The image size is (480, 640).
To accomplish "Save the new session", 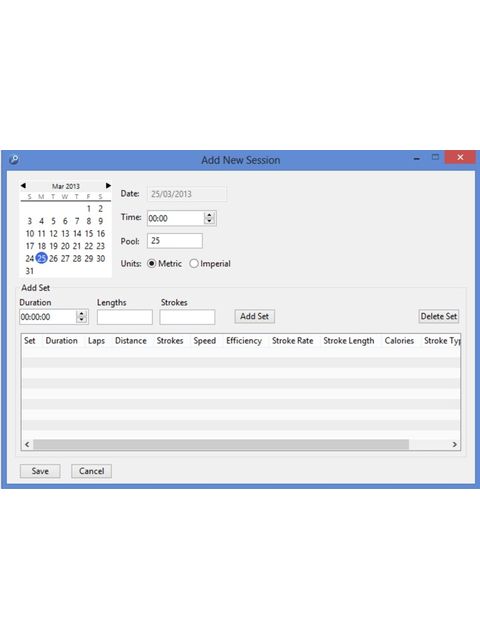I will pos(40,471).
